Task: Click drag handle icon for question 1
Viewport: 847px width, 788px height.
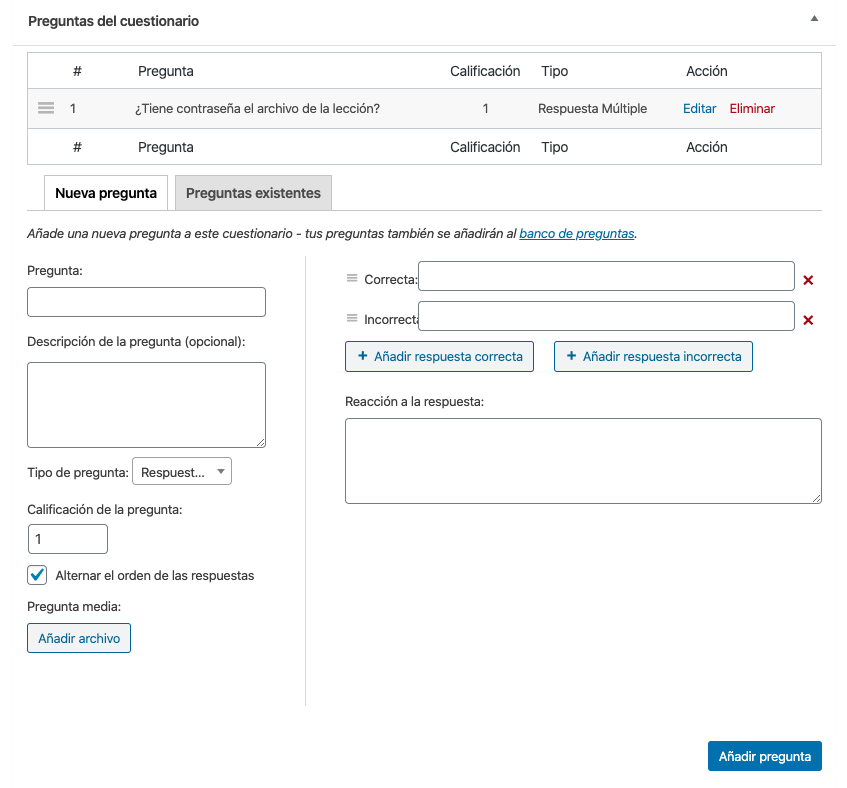Action: 46,108
